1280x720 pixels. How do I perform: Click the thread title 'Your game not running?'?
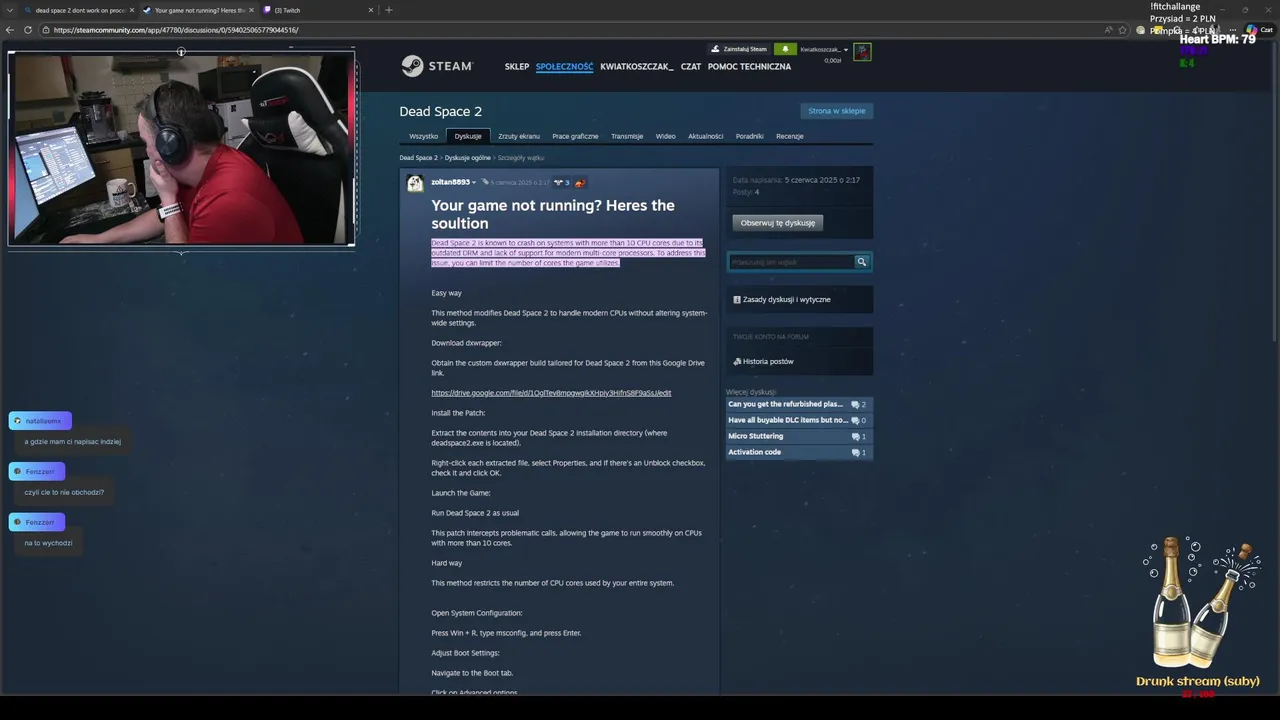(553, 214)
